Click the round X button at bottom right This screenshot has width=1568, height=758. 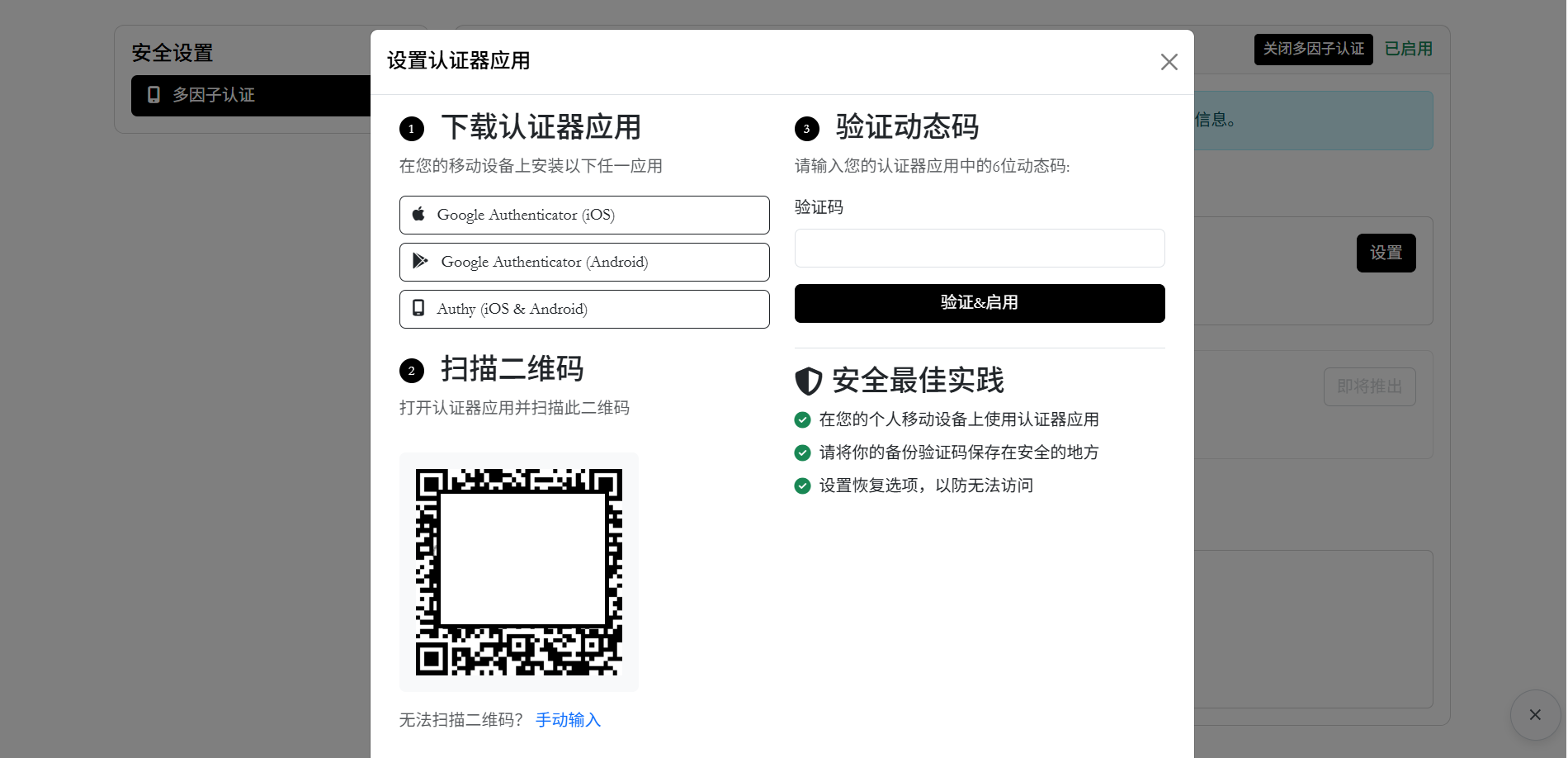pos(1535,715)
